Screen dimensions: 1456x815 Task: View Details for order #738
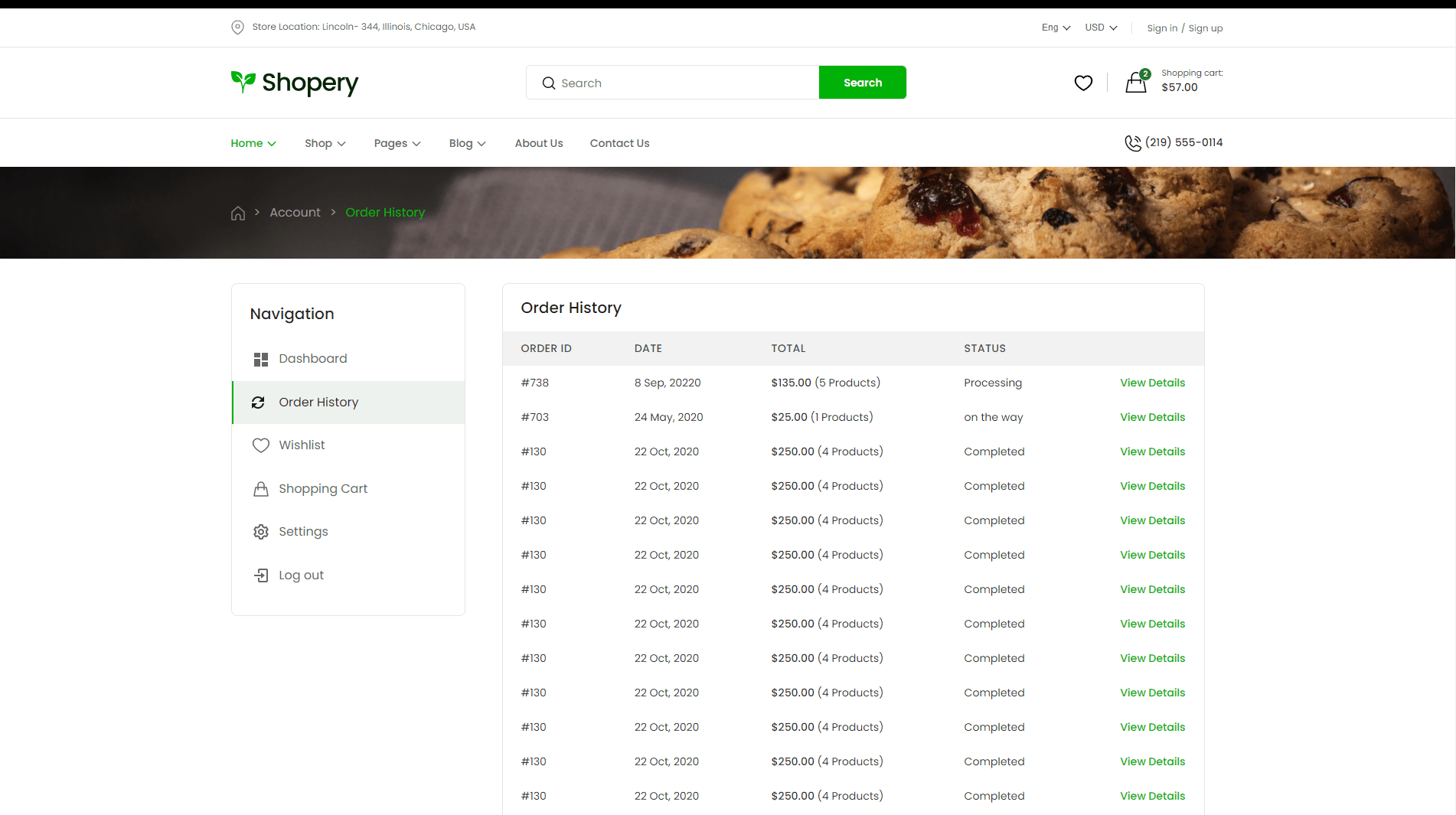(1152, 383)
